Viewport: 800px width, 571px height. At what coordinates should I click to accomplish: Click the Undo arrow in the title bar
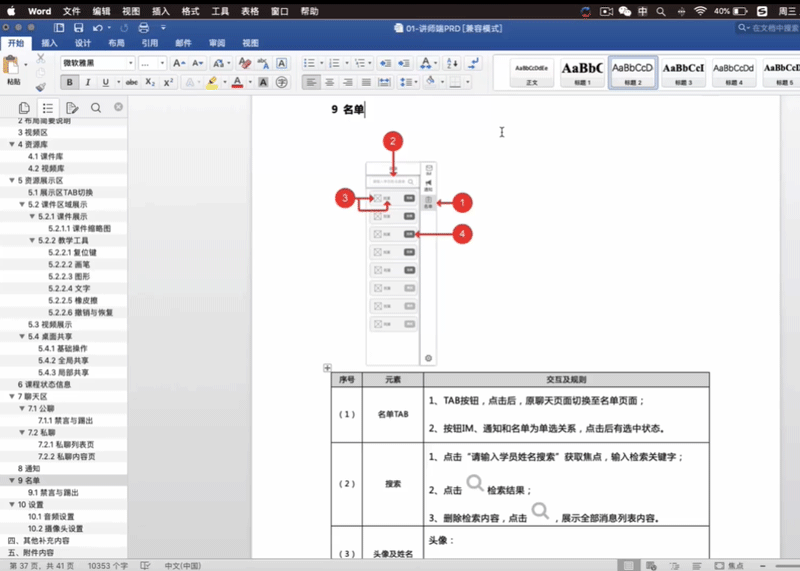[97, 28]
